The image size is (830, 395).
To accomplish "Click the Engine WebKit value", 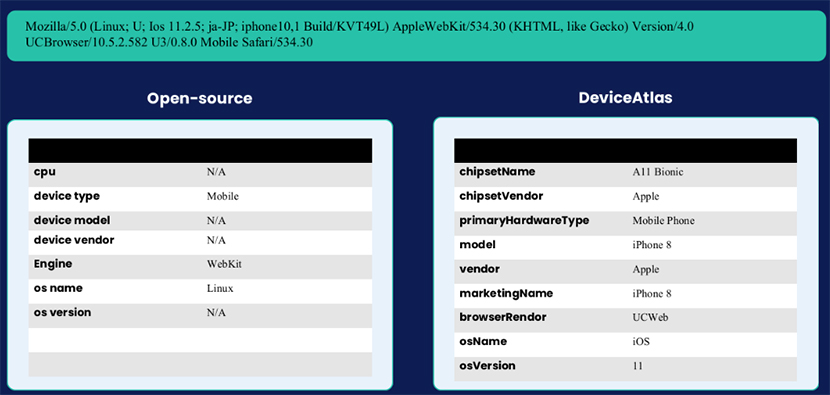I will [x=224, y=264].
